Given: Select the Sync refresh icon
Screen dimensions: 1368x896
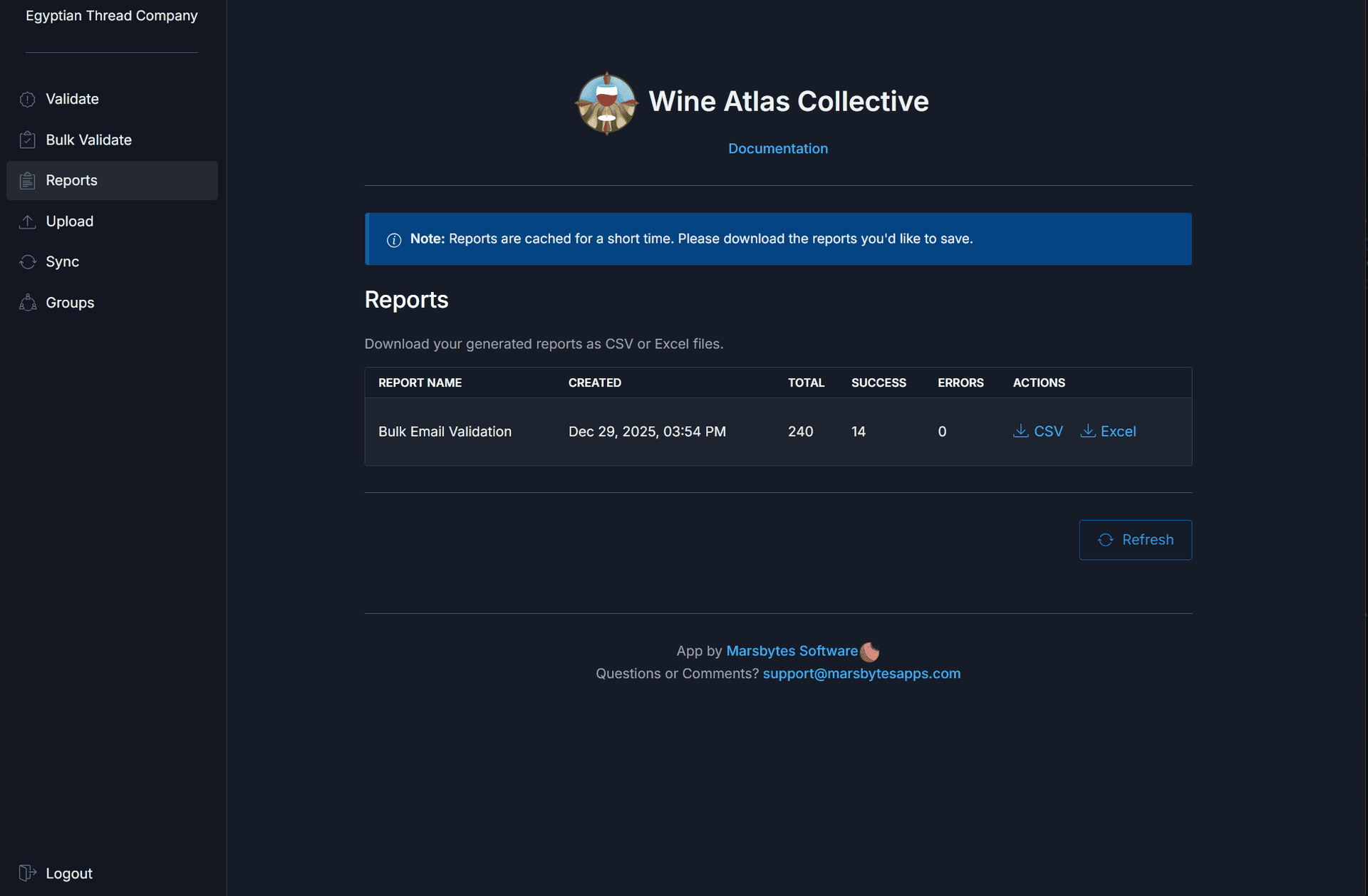Looking at the screenshot, I should click(x=27, y=261).
